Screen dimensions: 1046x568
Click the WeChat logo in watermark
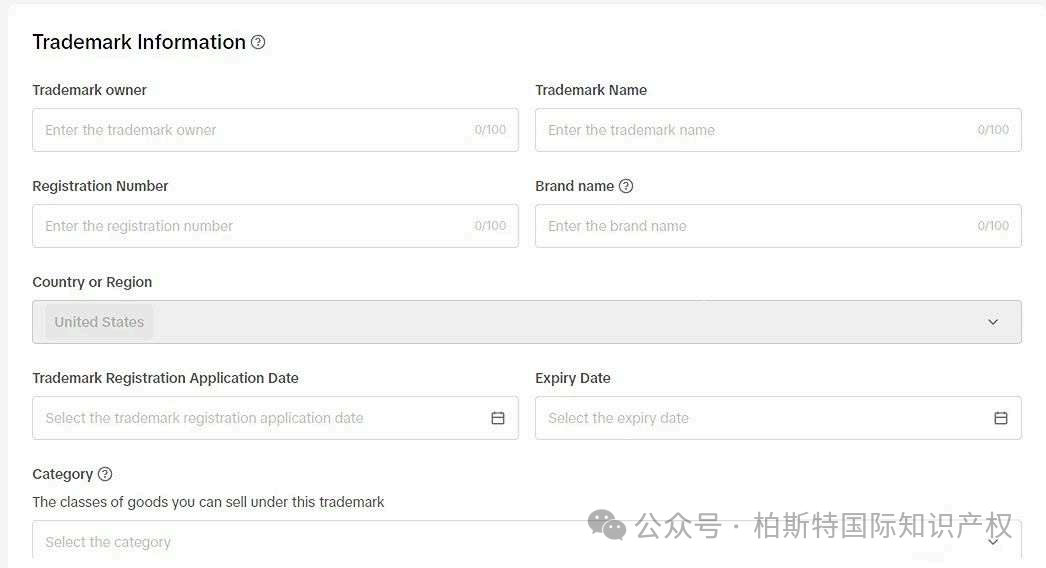[606, 525]
